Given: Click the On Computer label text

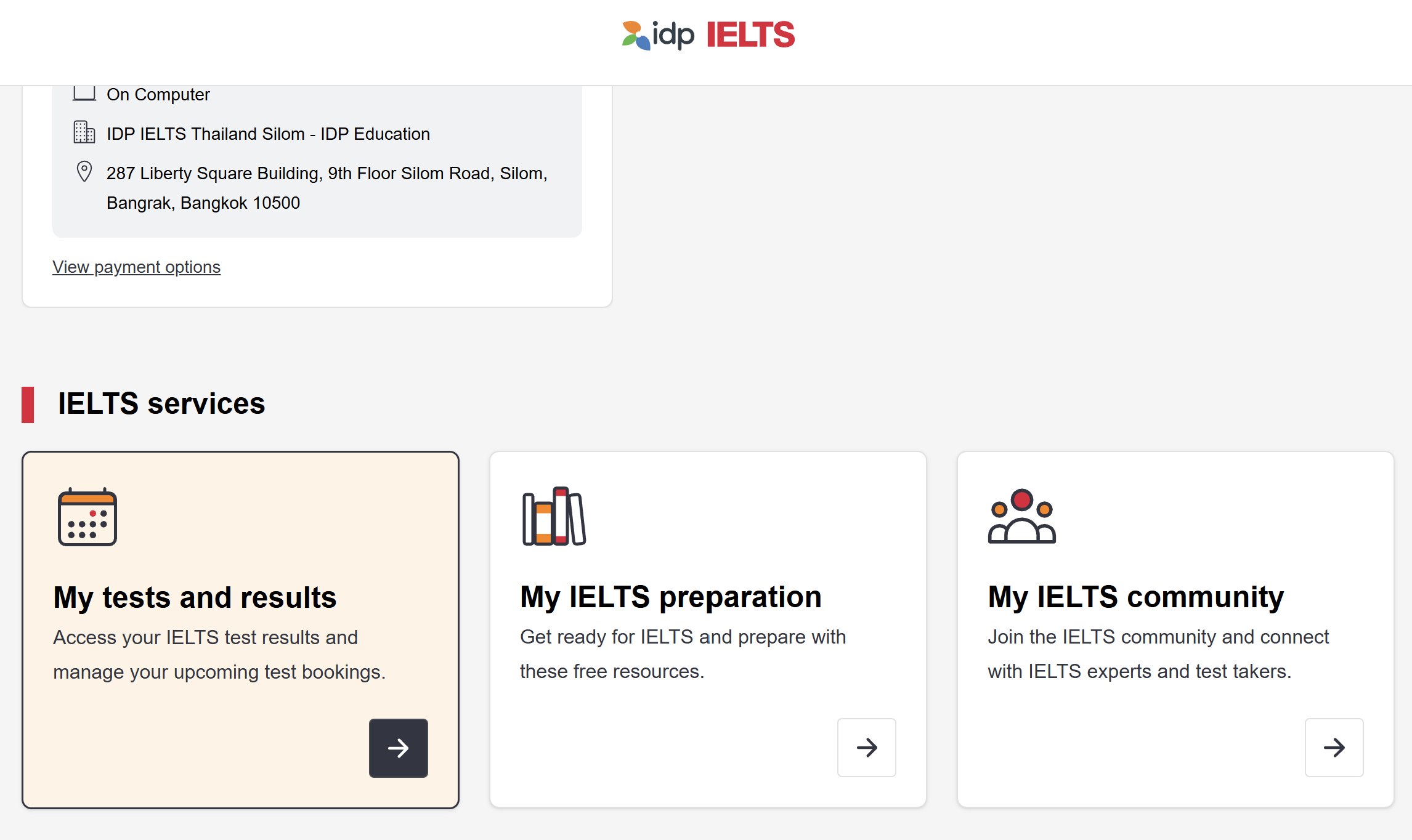Looking at the screenshot, I should click(158, 94).
